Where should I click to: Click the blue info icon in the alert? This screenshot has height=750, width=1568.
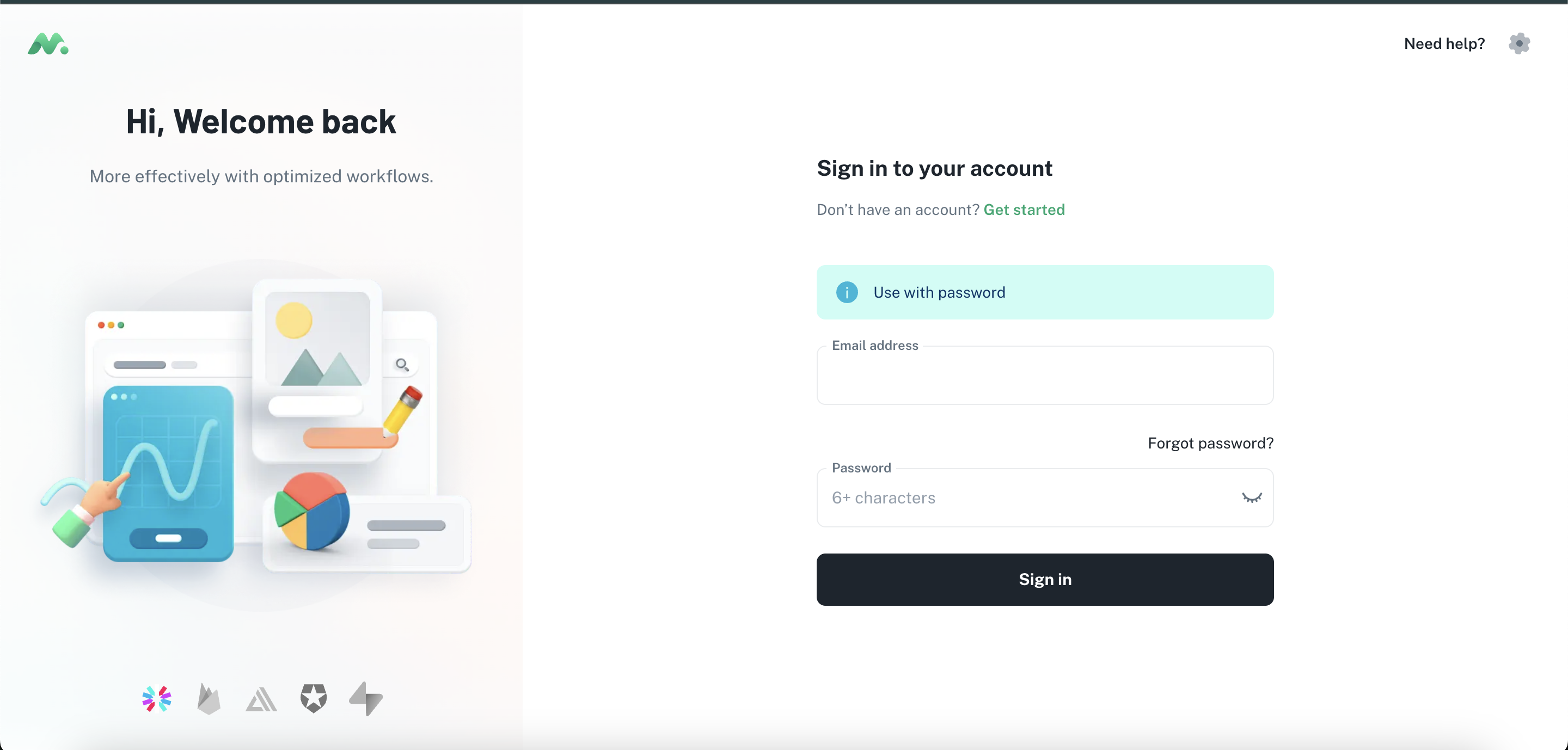[x=847, y=293]
